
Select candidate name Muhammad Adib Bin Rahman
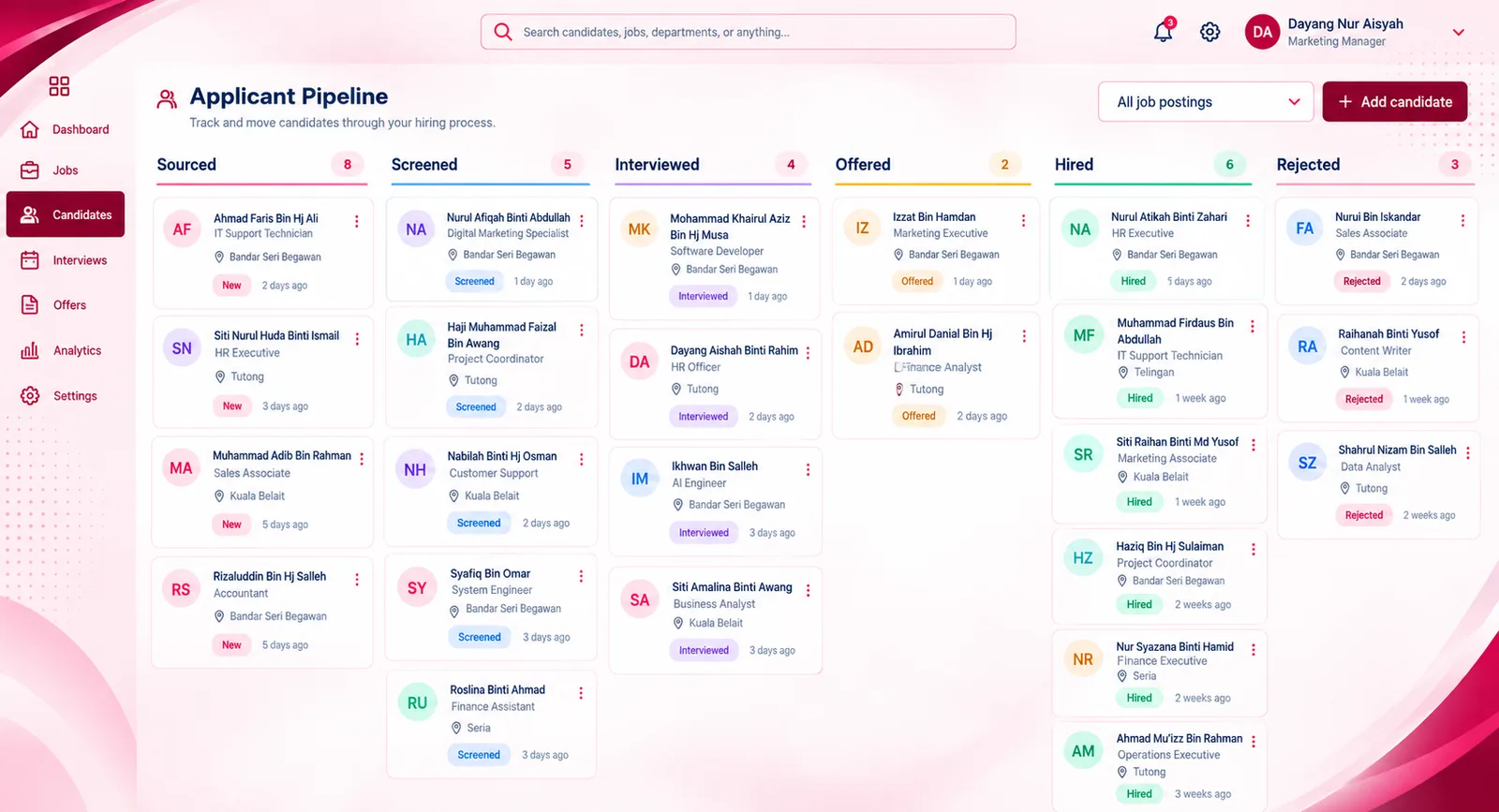click(x=282, y=455)
